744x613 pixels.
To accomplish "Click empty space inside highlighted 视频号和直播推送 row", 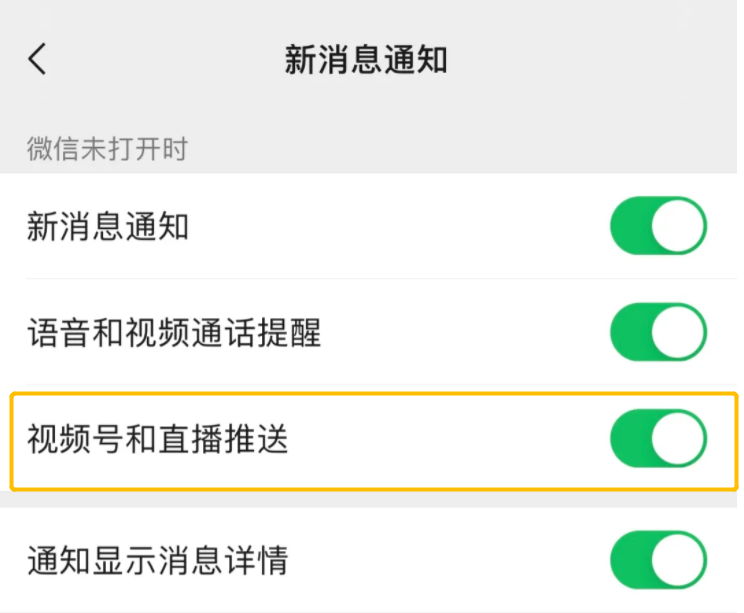I will click(446, 440).
